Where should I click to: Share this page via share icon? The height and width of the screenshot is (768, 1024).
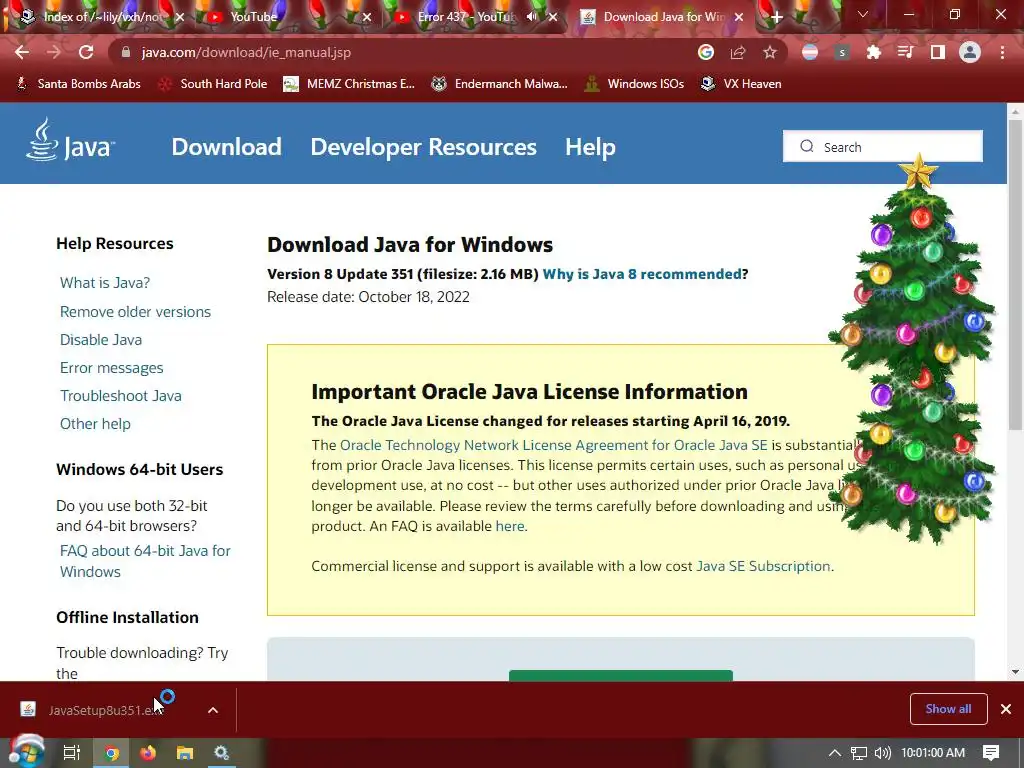[738, 52]
